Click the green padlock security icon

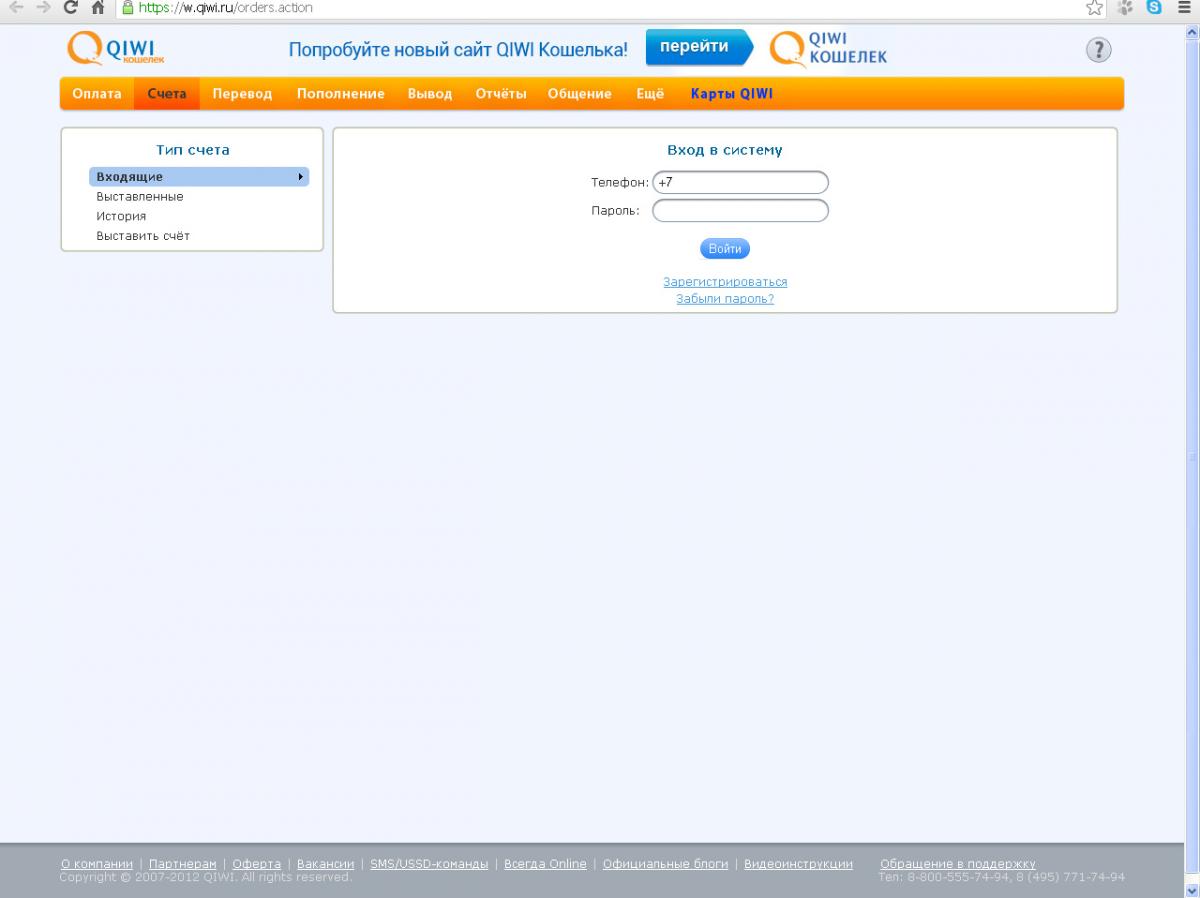[127, 7]
